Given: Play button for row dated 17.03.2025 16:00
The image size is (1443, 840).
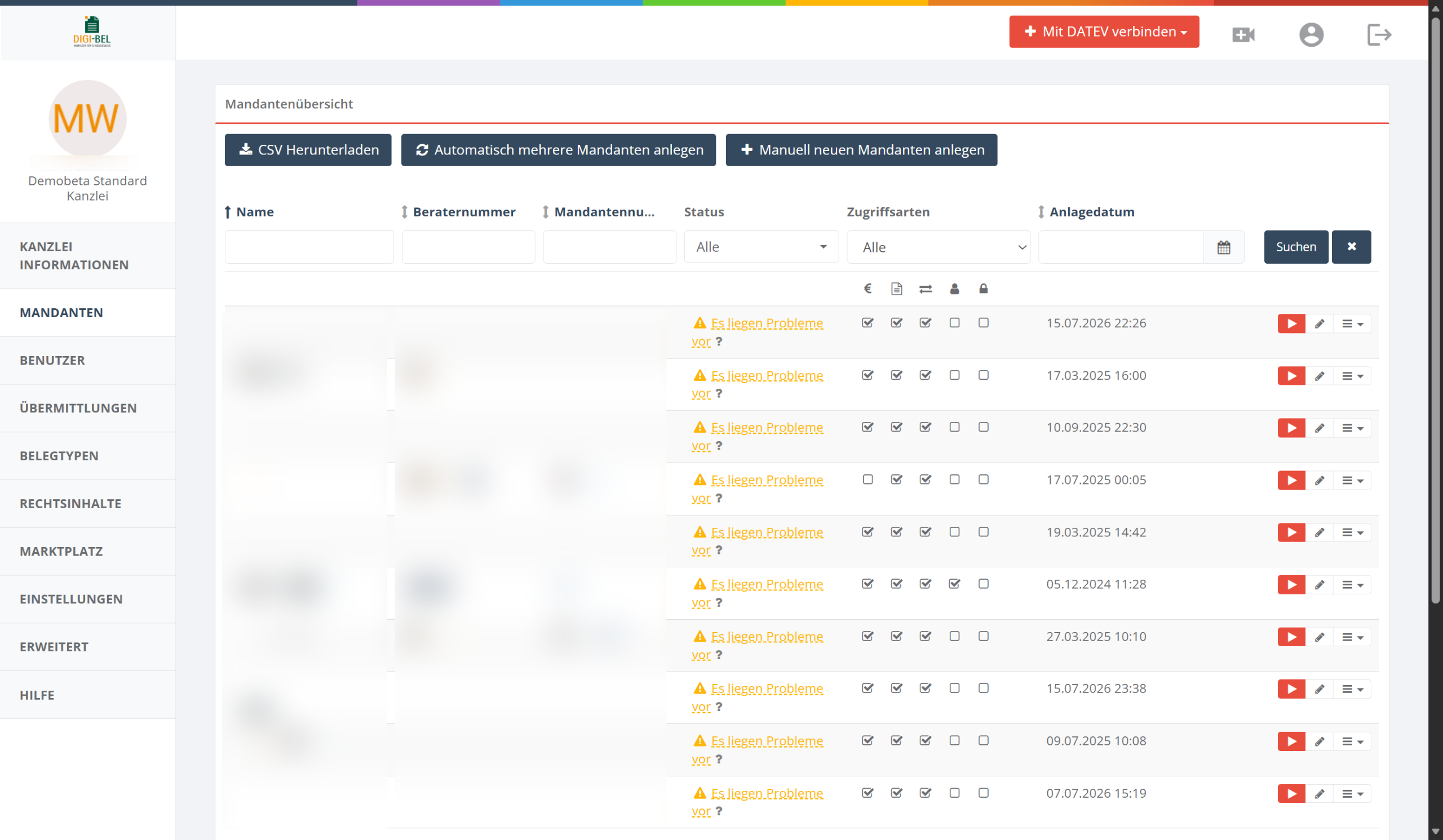Looking at the screenshot, I should pyautogui.click(x=1291, y=376).
